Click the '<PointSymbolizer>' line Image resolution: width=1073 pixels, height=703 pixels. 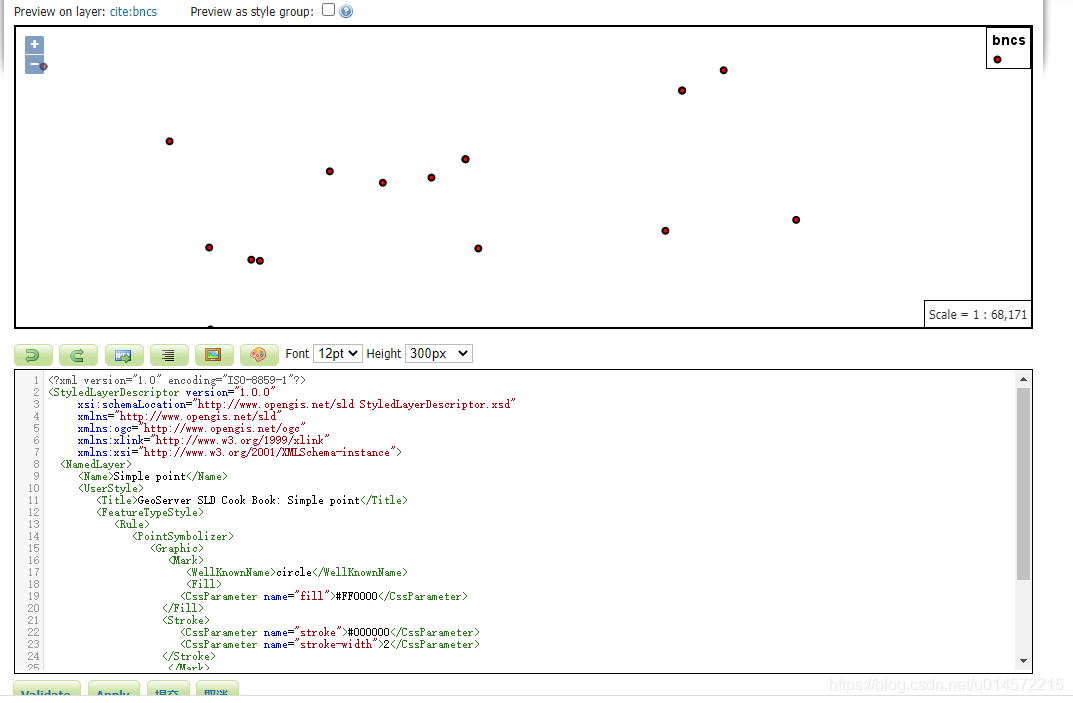(x=183, y=536)
